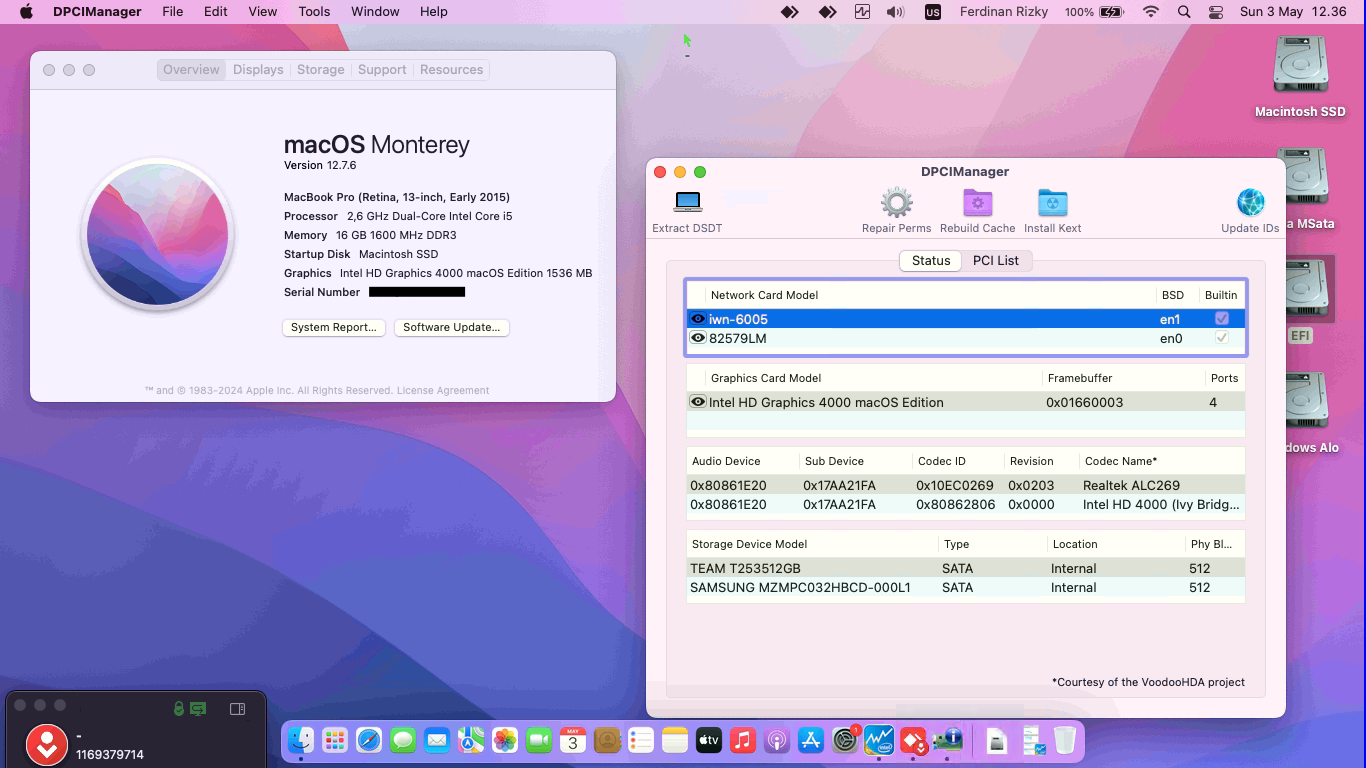This screenshot has width=1366, height=768.
Task: Open Trash in the Dock
Action: coord(1064,740)
